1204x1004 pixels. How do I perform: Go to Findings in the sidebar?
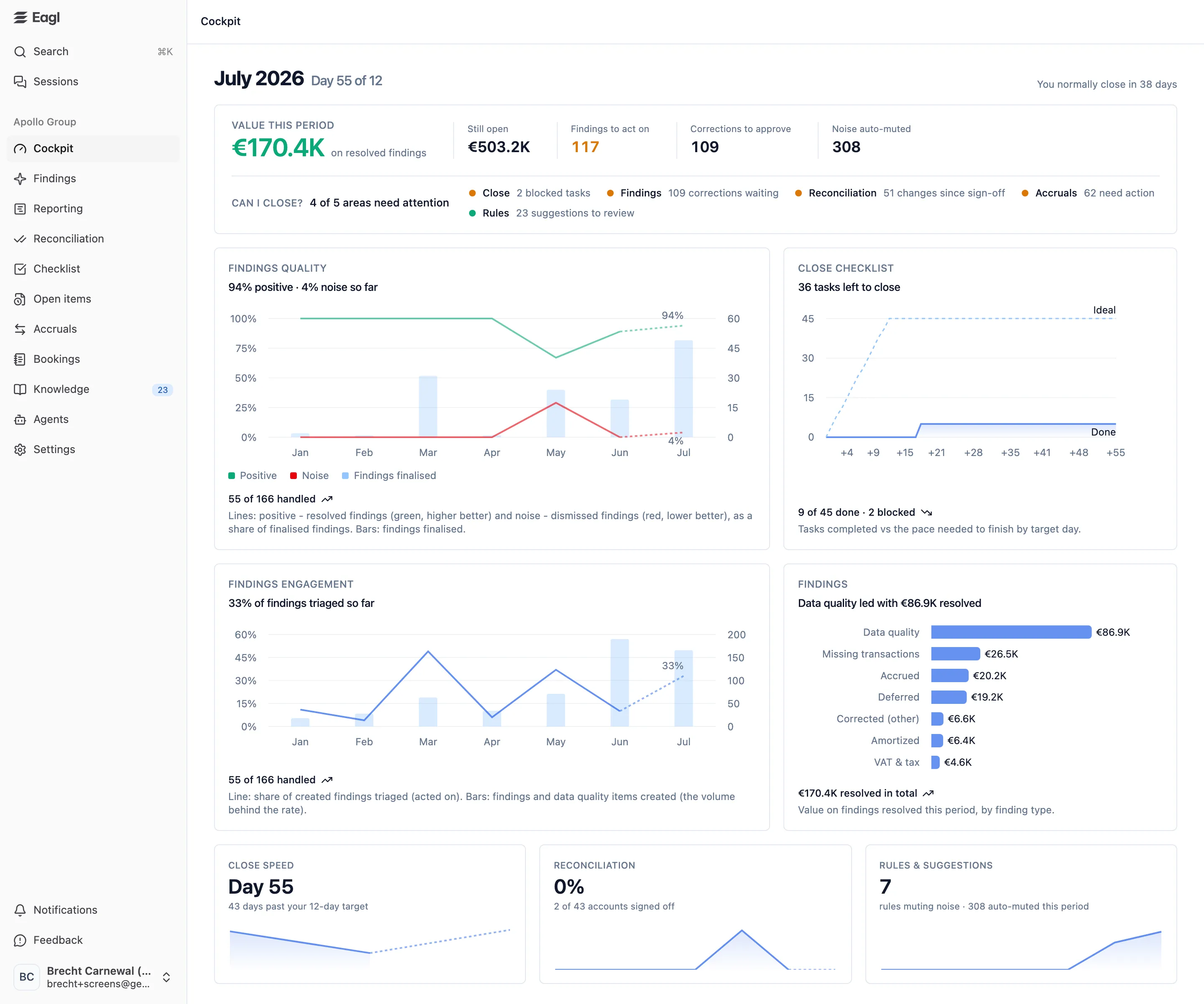click(x=94, y=179)
